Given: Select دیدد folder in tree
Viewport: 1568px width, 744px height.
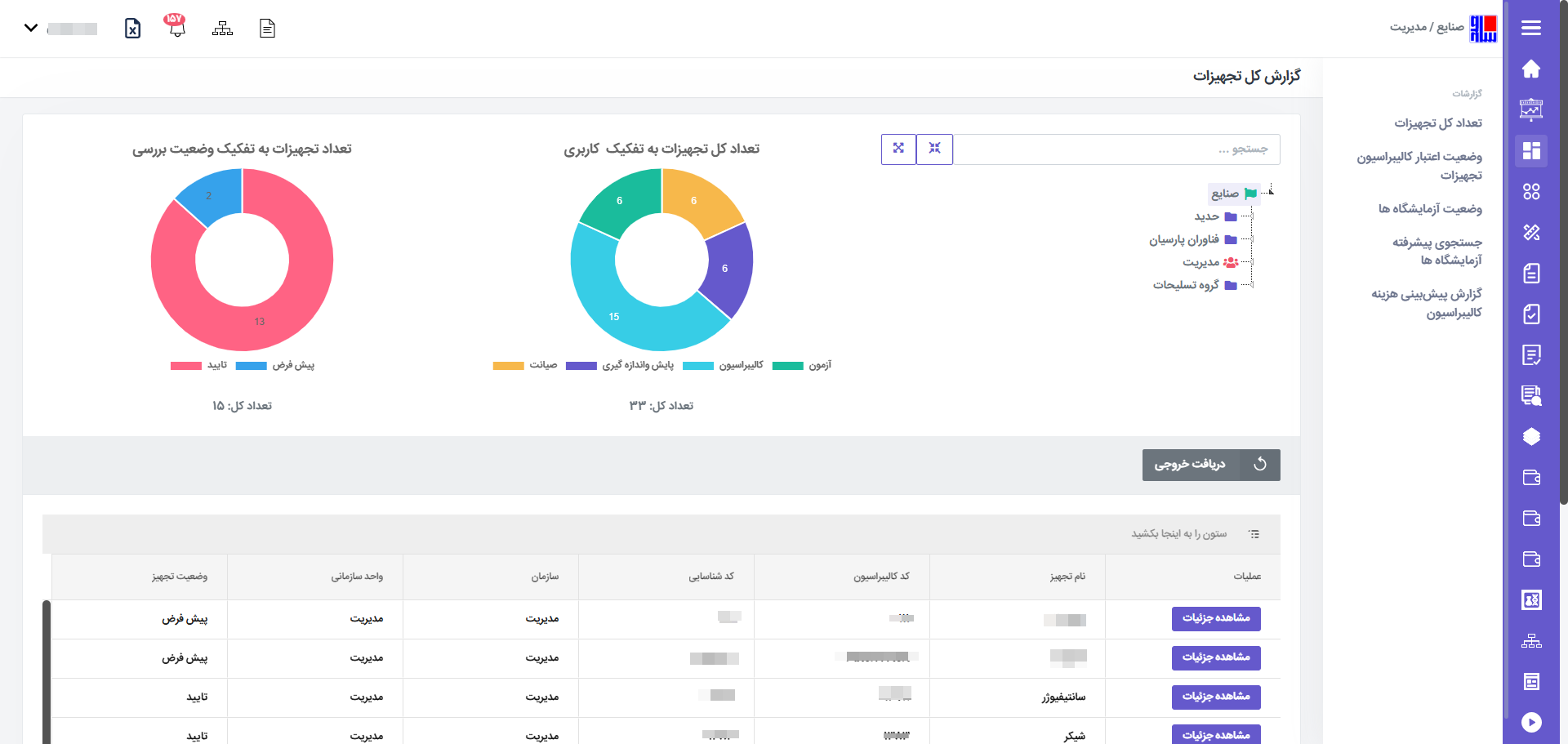Looking at the screenshot, I should (x=1215, y=216).
